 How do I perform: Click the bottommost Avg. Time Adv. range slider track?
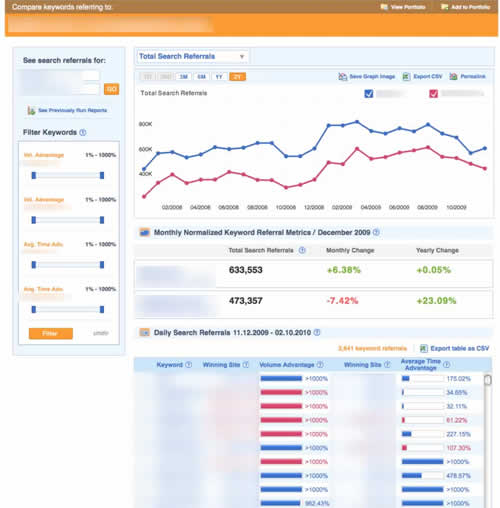[x=68, y=310]
